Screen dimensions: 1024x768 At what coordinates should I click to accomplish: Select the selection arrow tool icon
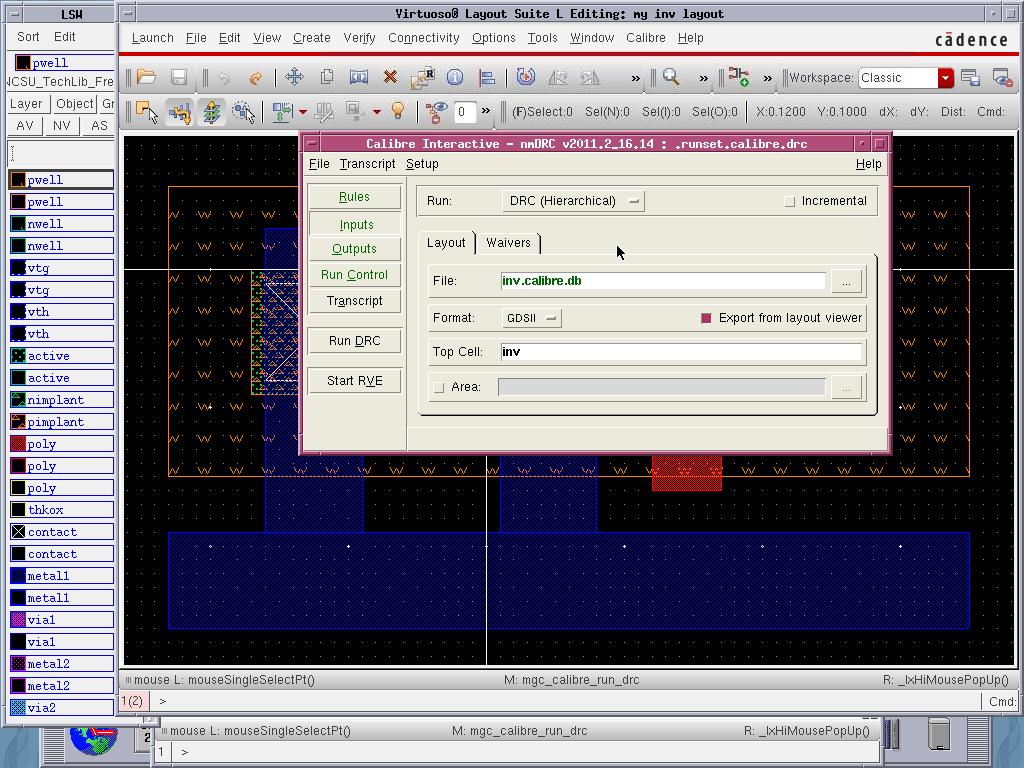[x=147, y=112]
